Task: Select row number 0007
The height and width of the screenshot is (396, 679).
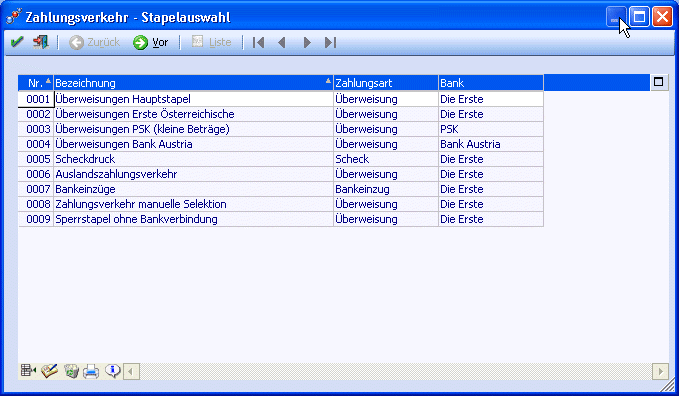Action: click(x=36, y=189)
